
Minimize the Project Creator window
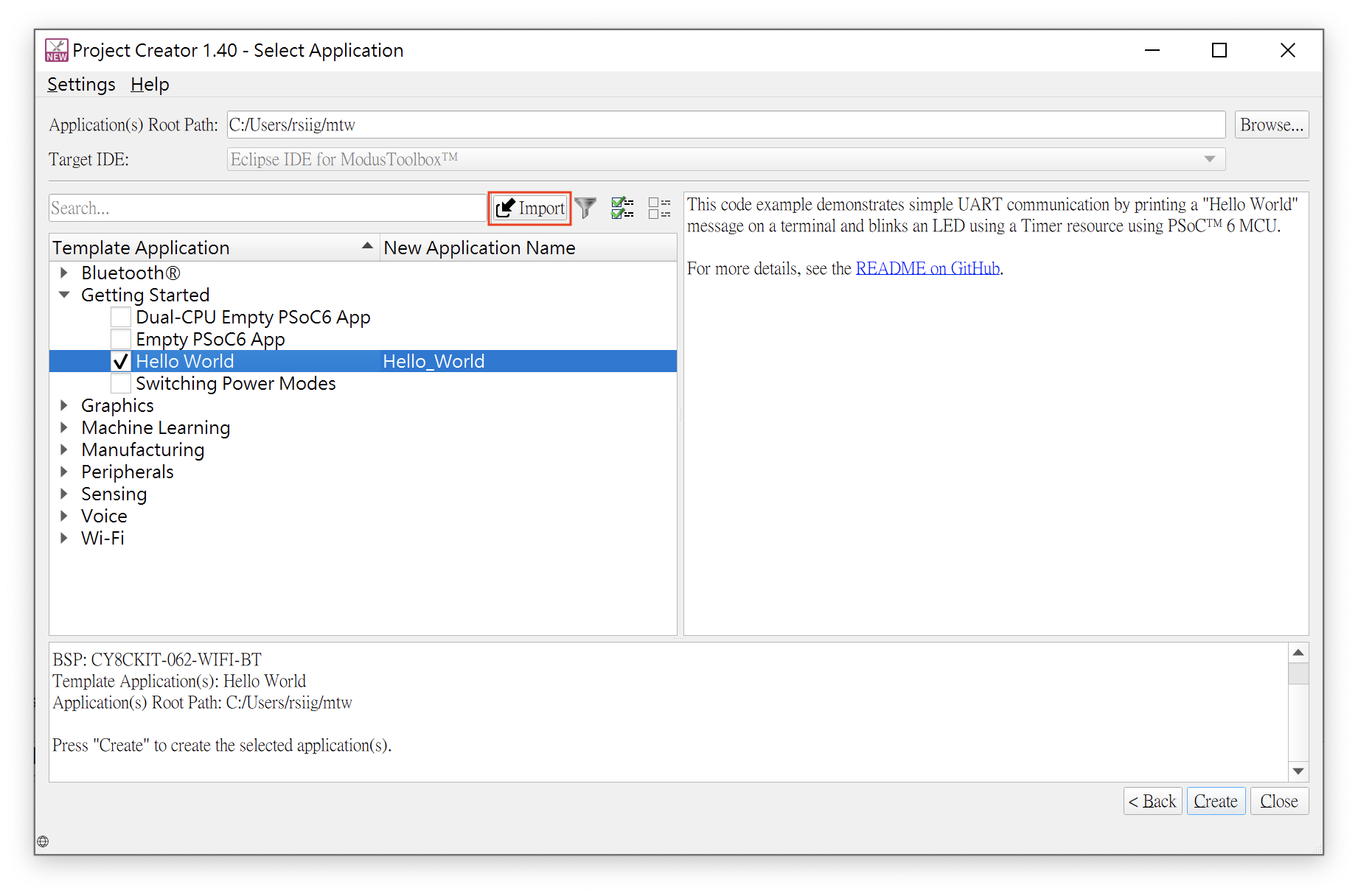point(1152,50)
